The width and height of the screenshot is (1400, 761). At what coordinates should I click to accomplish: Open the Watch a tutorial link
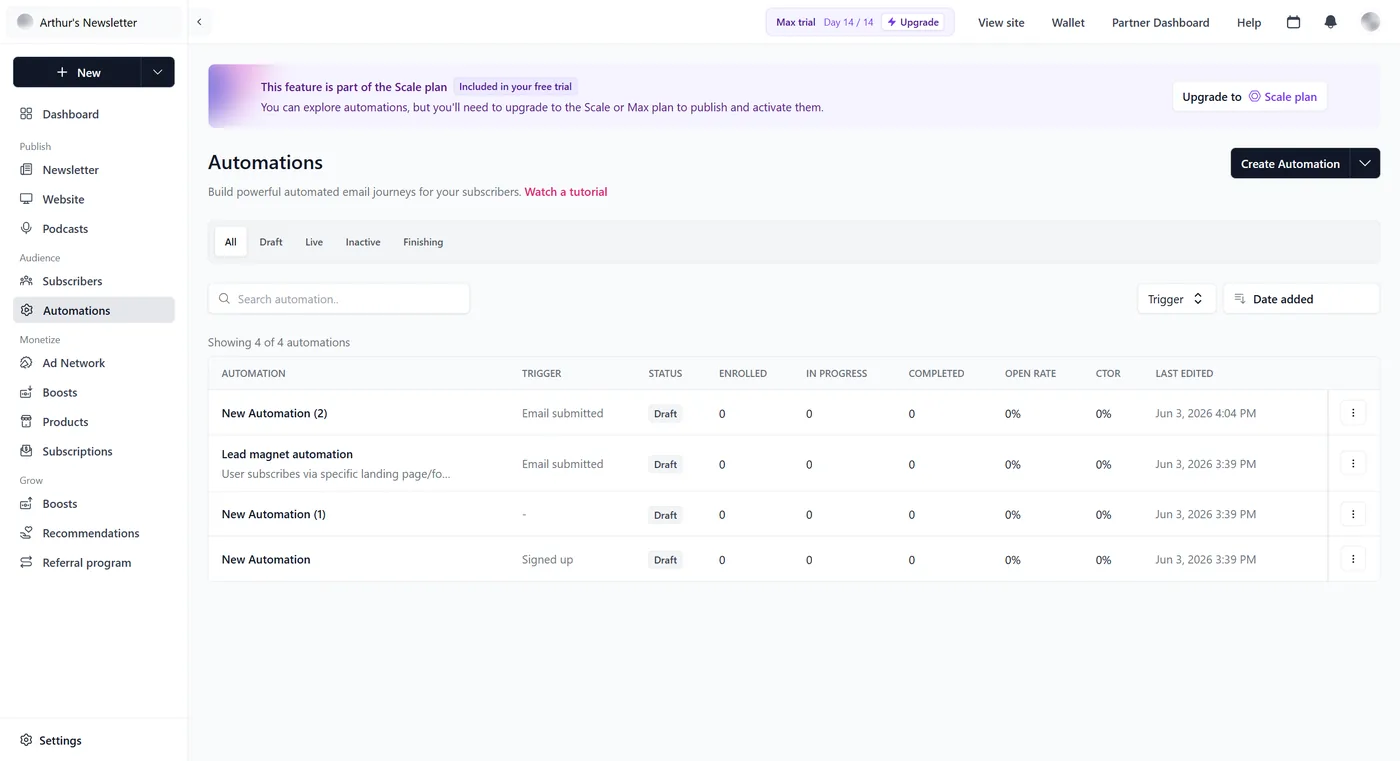pyautogui.click(x=566, y=192)
